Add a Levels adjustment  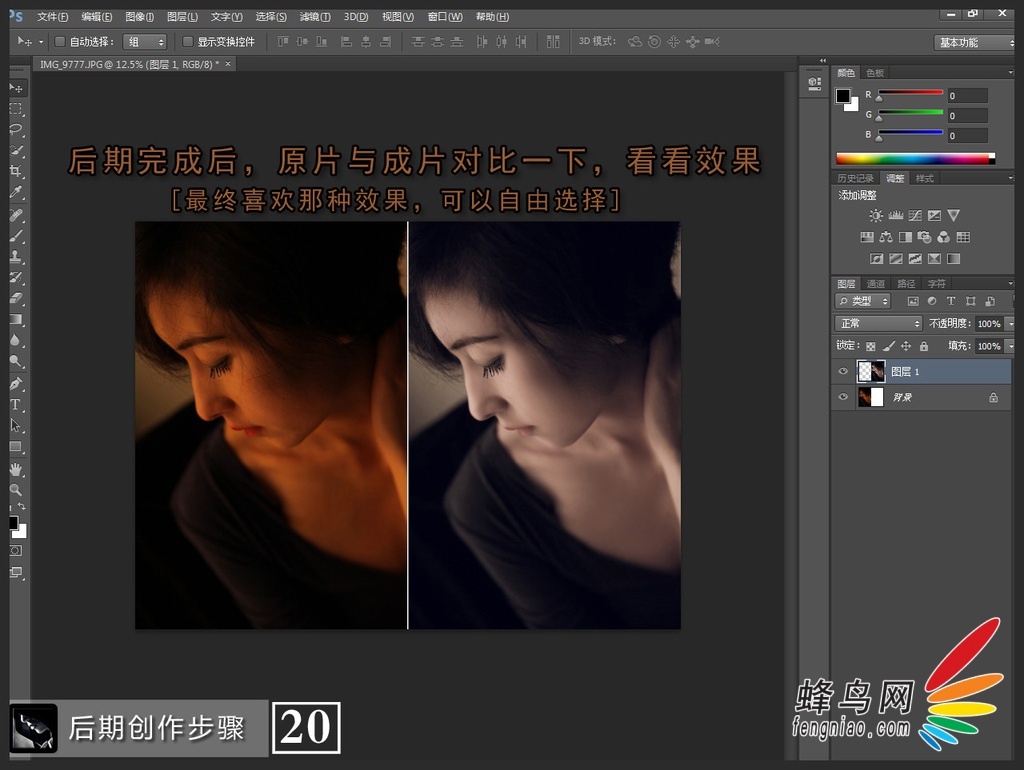coord(896,216)
